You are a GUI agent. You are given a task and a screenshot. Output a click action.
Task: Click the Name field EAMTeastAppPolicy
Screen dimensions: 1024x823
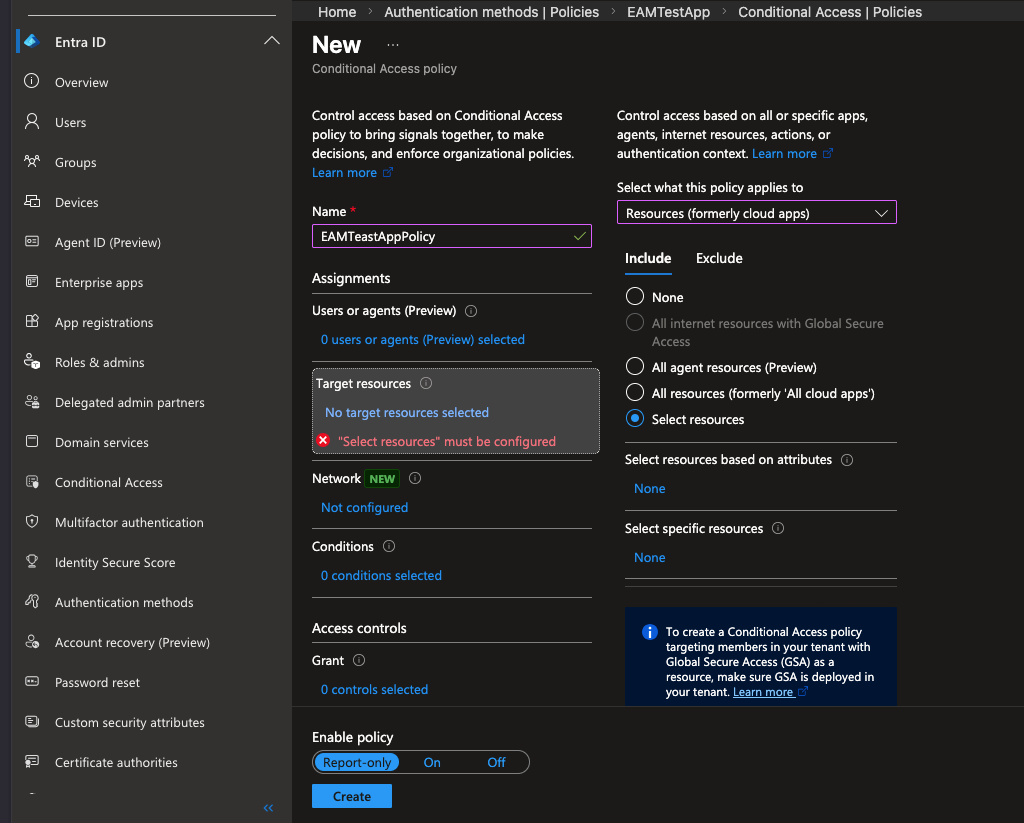point(452,236)
